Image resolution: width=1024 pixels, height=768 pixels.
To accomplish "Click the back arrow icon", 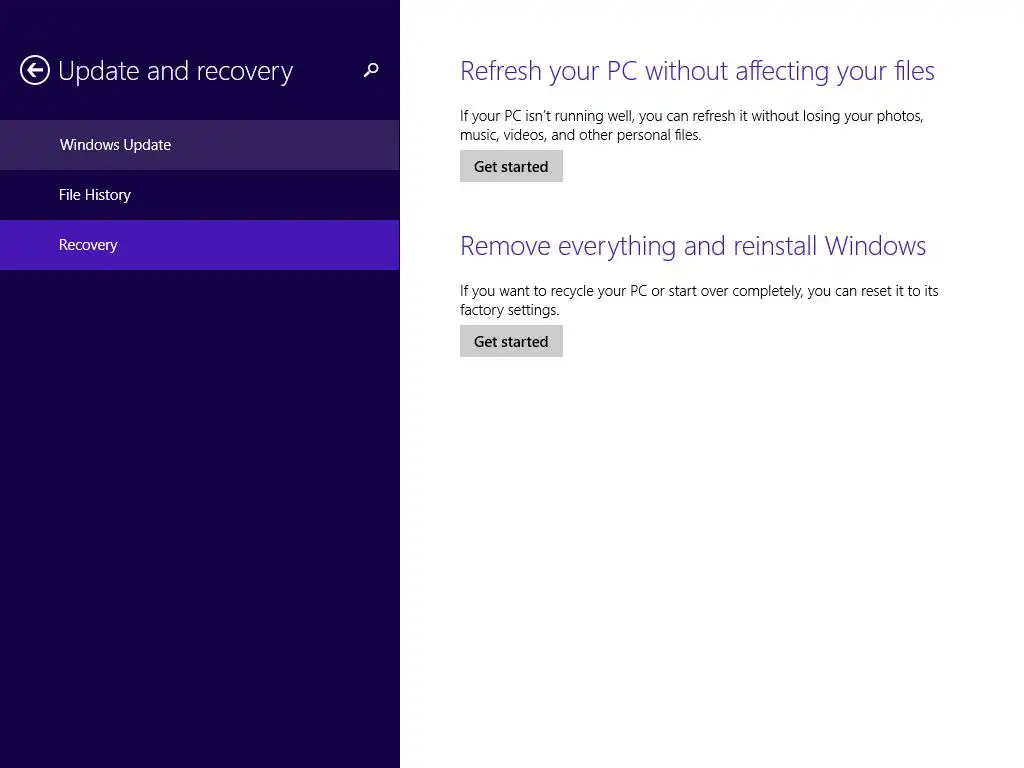I will [x=35, y=70].
